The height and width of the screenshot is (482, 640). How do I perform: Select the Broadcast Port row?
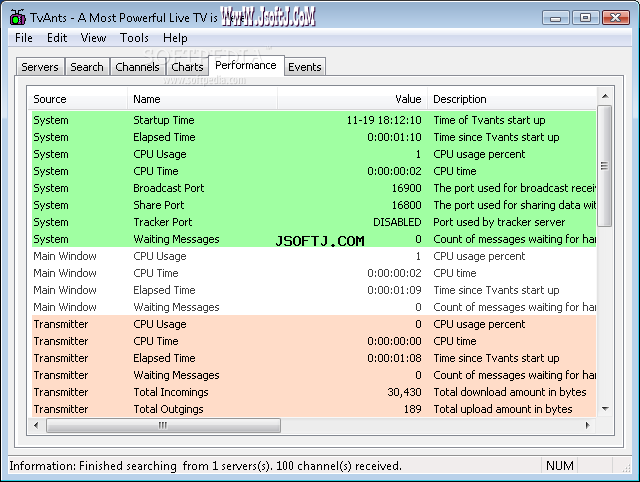[313, 188]
